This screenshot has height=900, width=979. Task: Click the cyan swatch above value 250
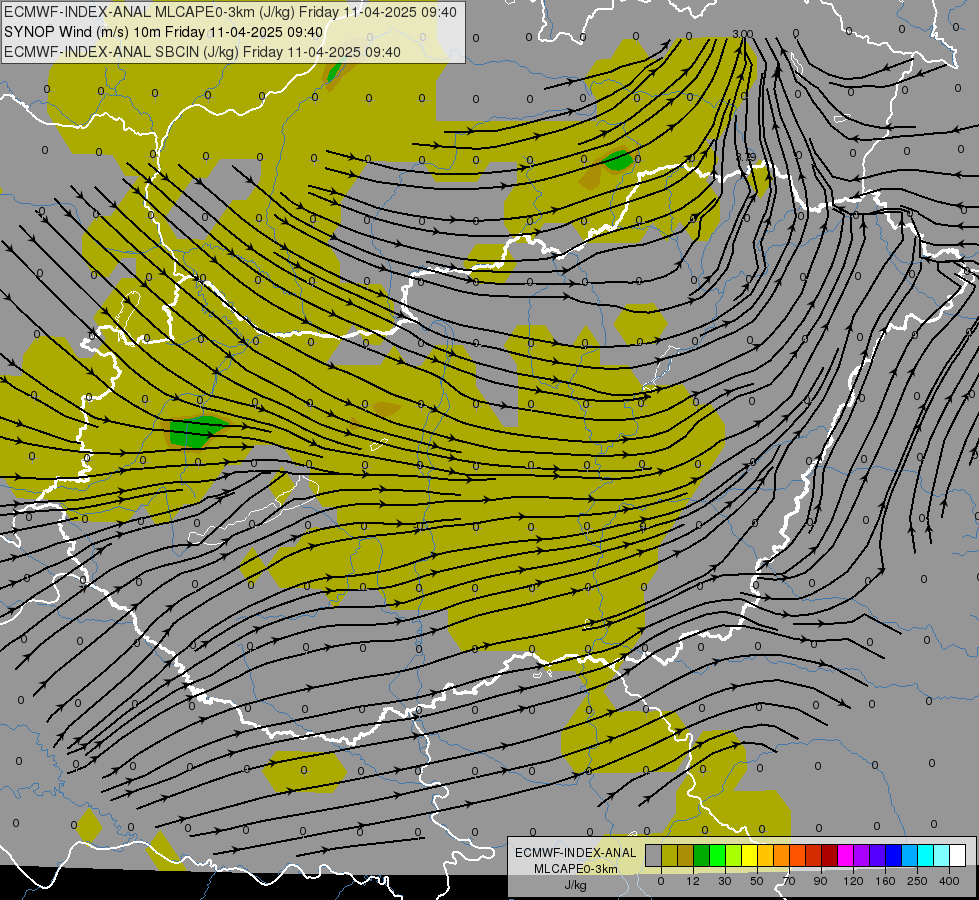pos(926,856)
